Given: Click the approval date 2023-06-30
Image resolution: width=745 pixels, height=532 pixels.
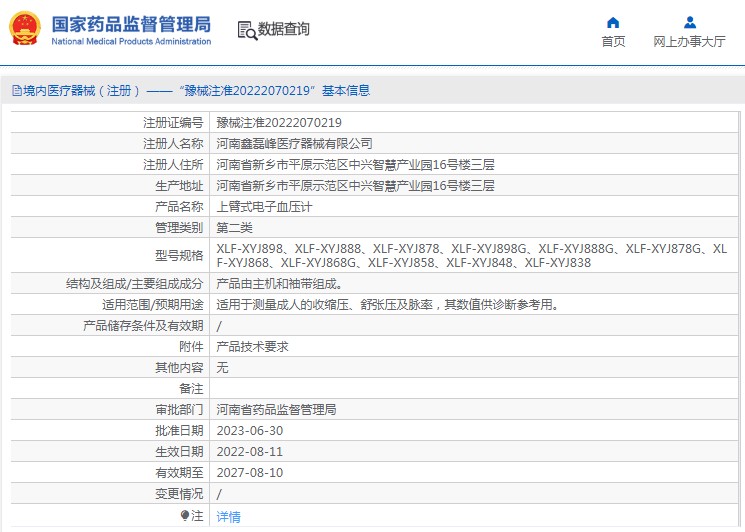Looking at the screenshot, I should (x=249, y=430).
